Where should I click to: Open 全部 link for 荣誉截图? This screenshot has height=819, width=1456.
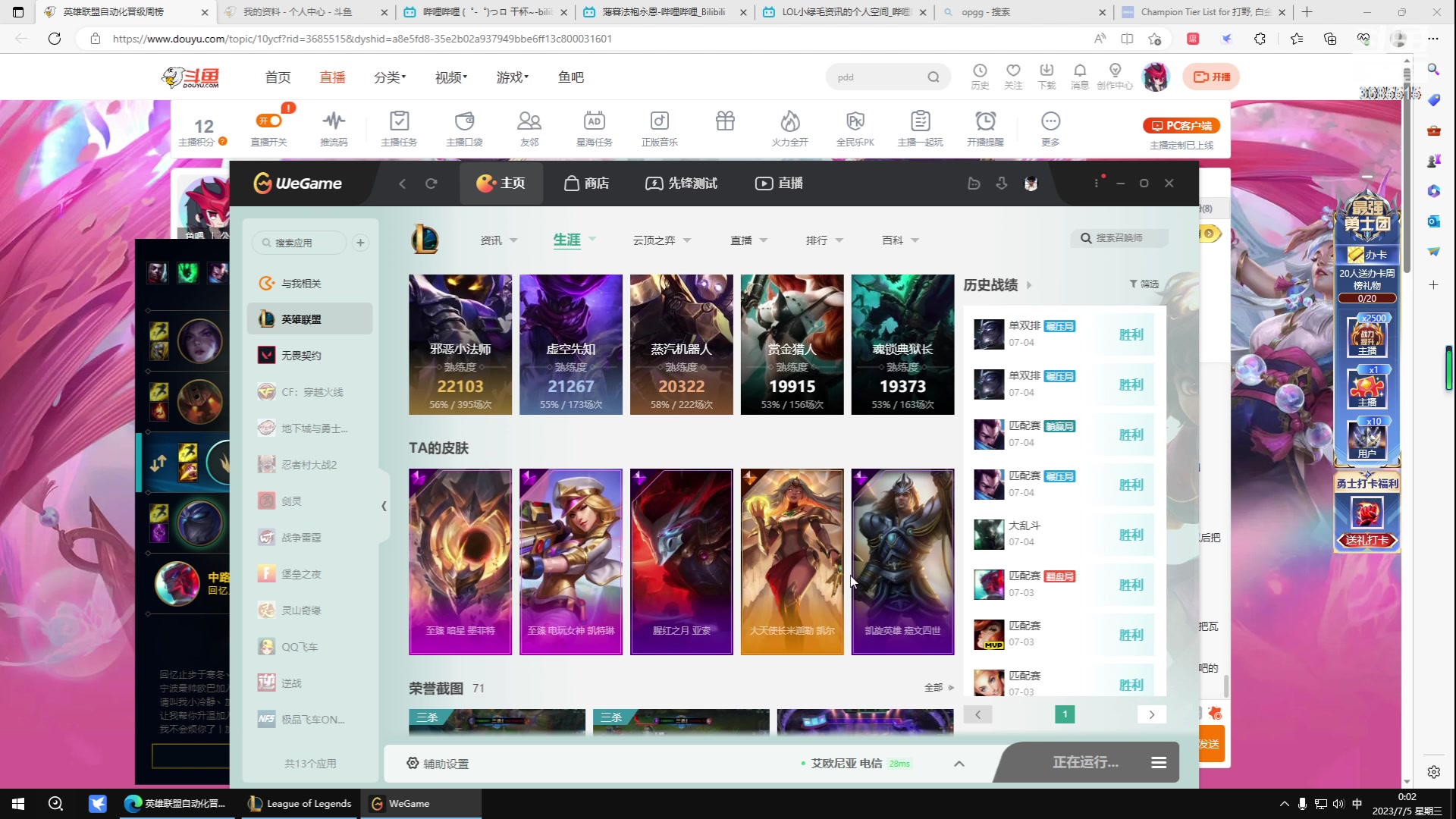[939, 688]
